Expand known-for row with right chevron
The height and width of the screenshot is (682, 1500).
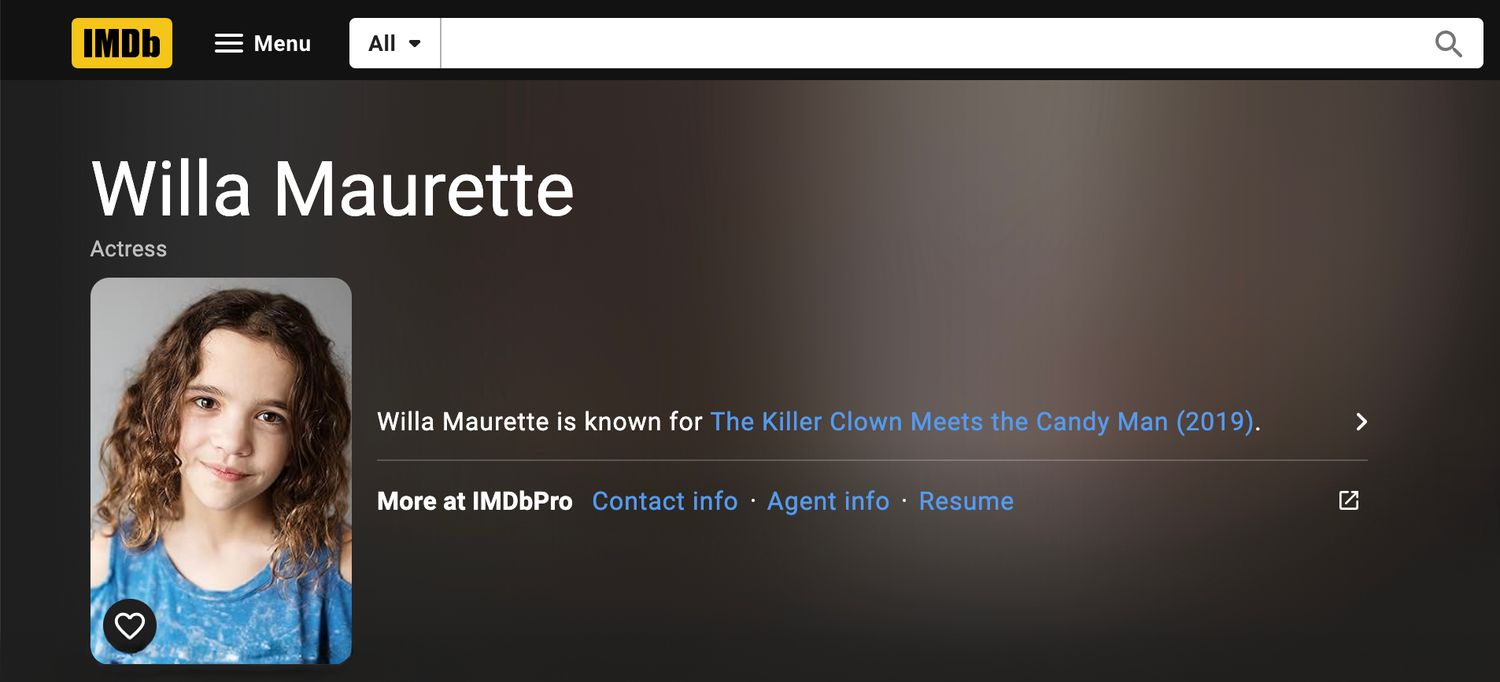point(1361,421)
